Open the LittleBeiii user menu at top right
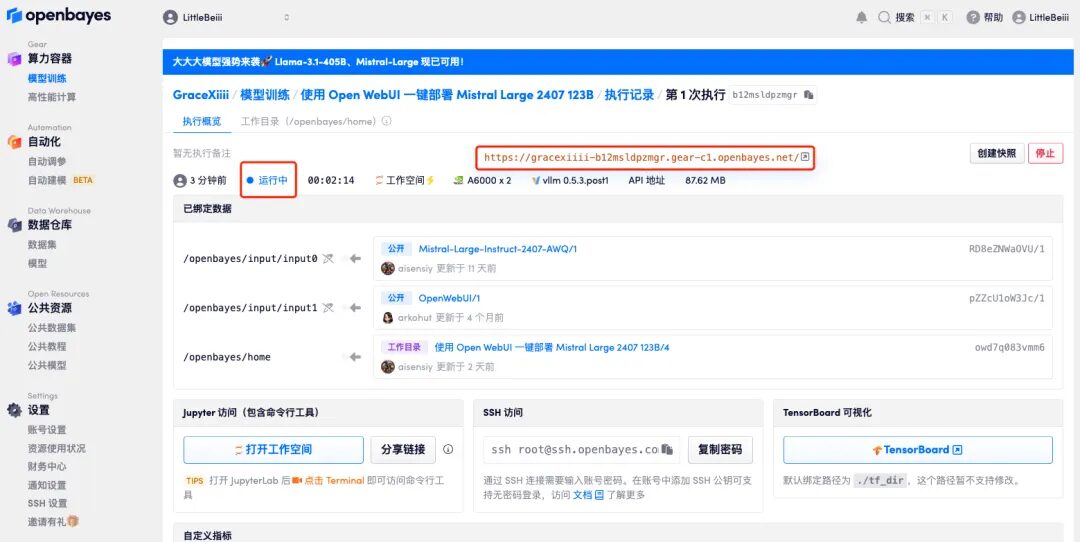Image resolution: width=1080 pixels, height=542 pixels. point(1040,17)
